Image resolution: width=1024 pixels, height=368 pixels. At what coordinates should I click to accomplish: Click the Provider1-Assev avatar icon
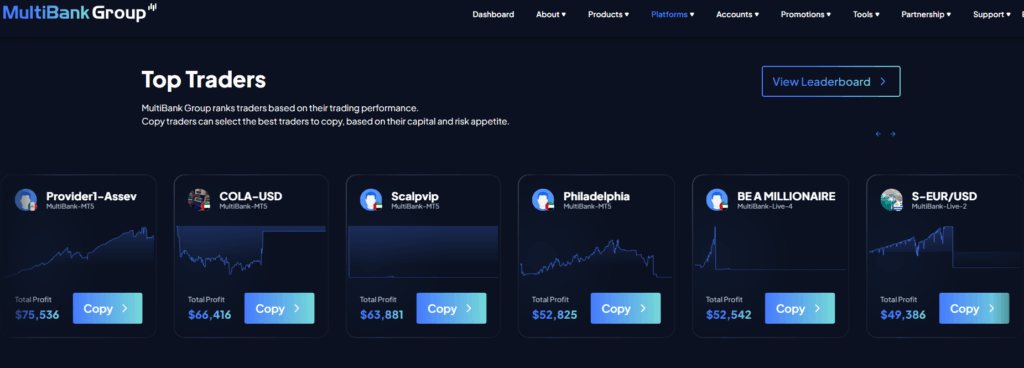(26, 199)
